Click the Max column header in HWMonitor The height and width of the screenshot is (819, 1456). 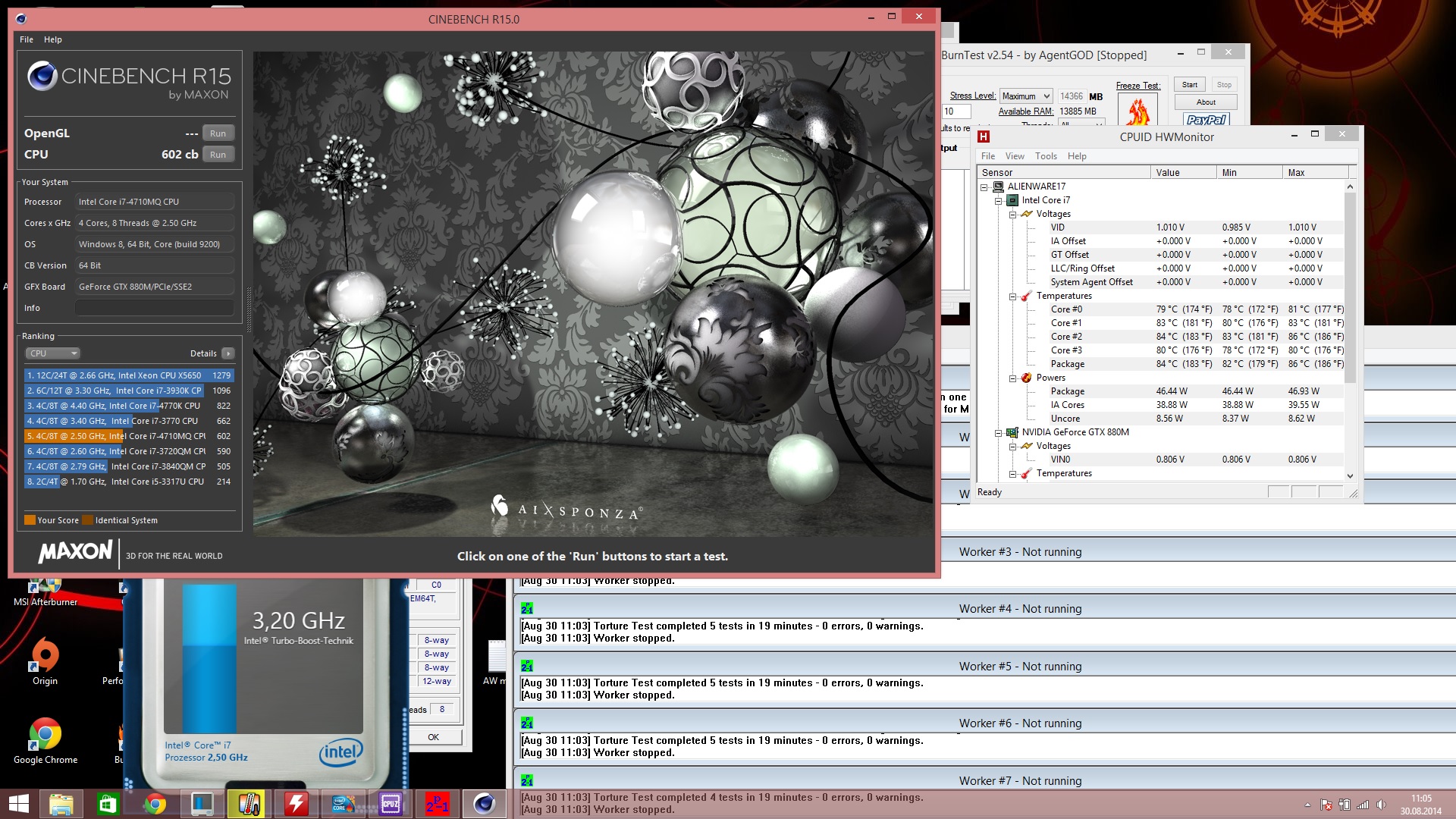click(1316, 173)
